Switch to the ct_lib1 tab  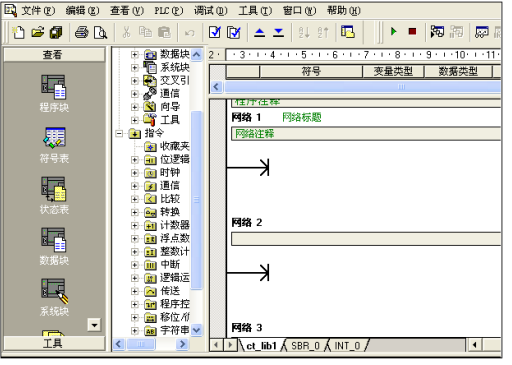[261, 346]
